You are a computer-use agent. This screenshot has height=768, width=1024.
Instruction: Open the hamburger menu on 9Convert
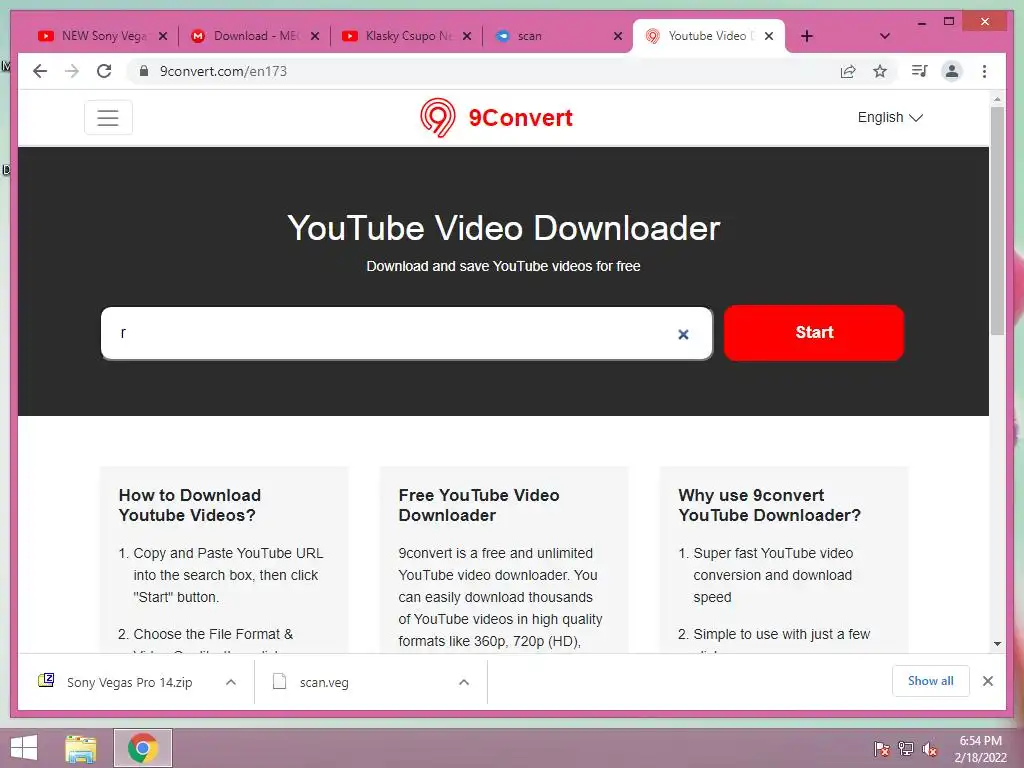108,118
